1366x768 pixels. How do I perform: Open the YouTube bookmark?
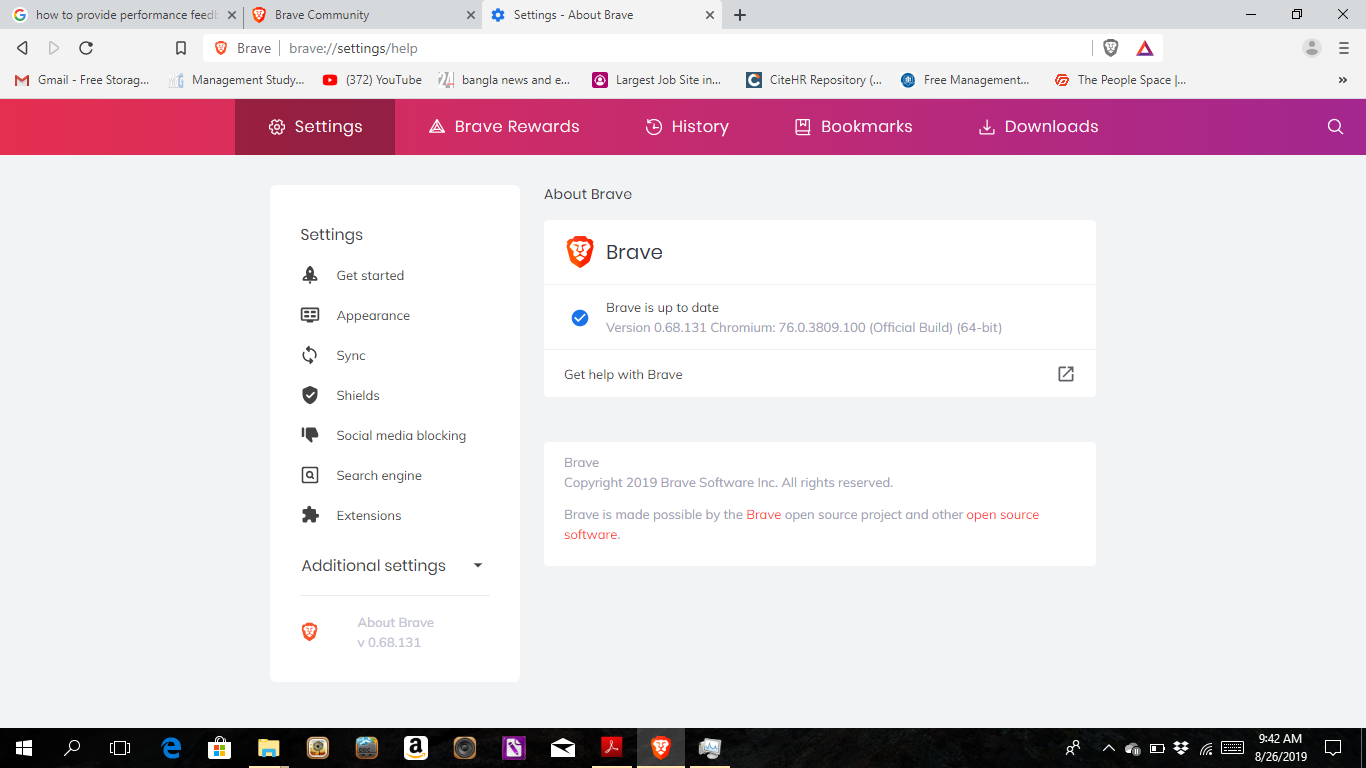(x=372, y=80)
